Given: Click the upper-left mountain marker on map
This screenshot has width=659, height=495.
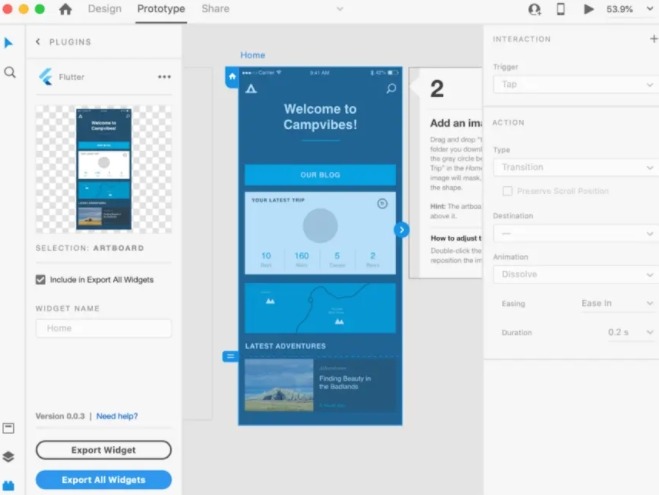Looking at the screenshot, I should pos(270,301).
